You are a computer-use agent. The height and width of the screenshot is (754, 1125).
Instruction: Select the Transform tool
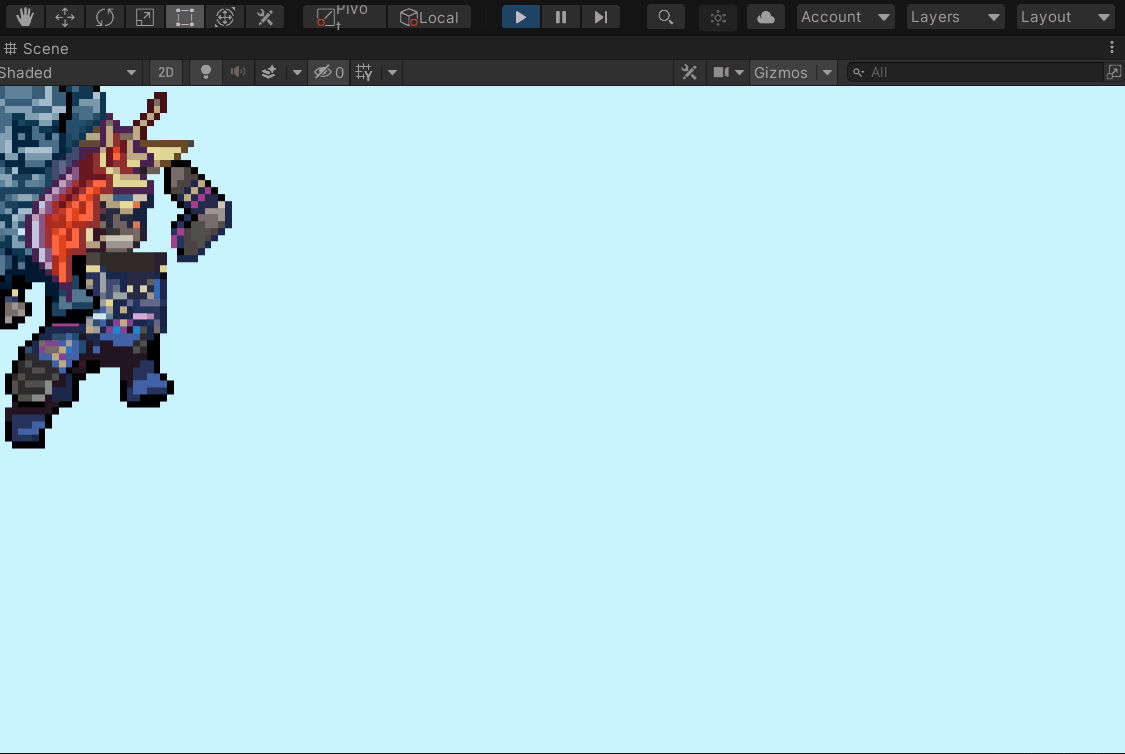click(x=225, y=17)
